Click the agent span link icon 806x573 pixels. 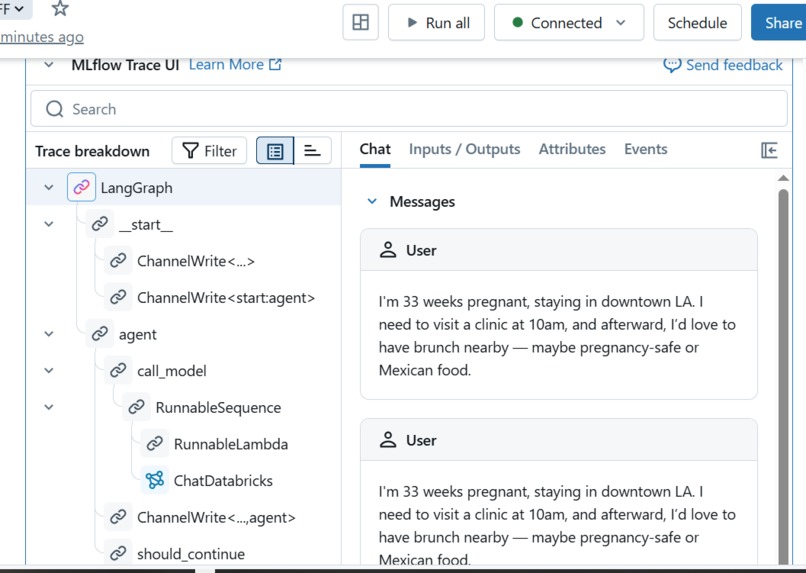[100, 334]
